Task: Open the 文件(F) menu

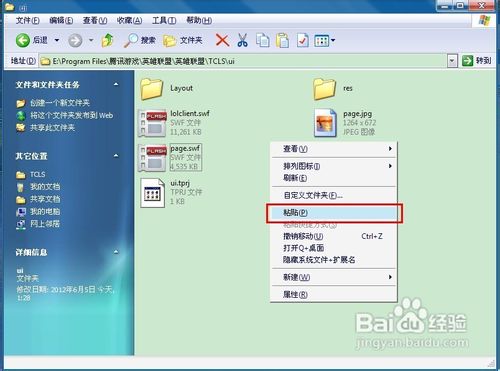Action: pyautogui.click(x=27, y=21)
